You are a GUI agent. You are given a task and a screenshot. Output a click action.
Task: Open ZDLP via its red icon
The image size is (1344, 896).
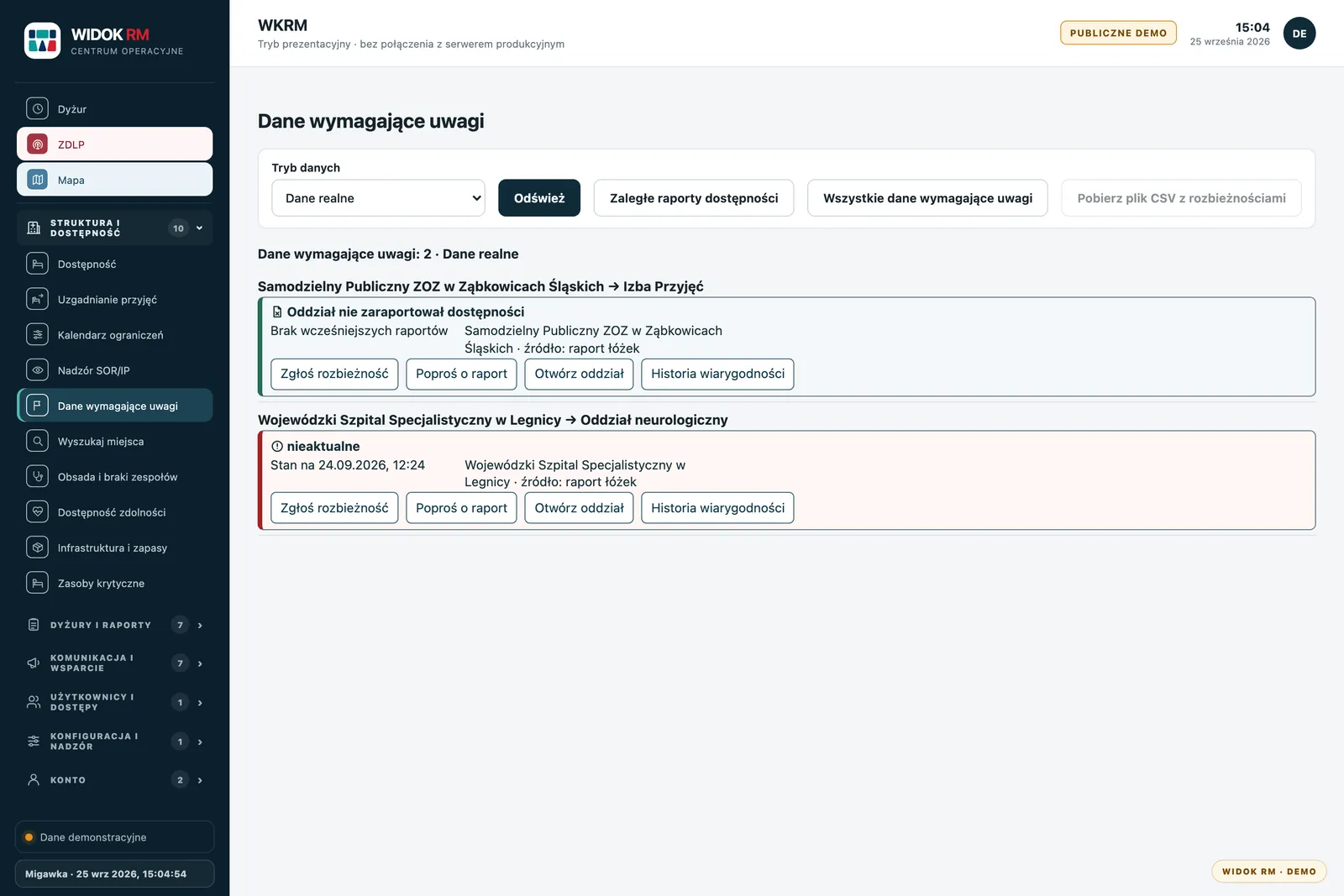click(x=37, y=144)
